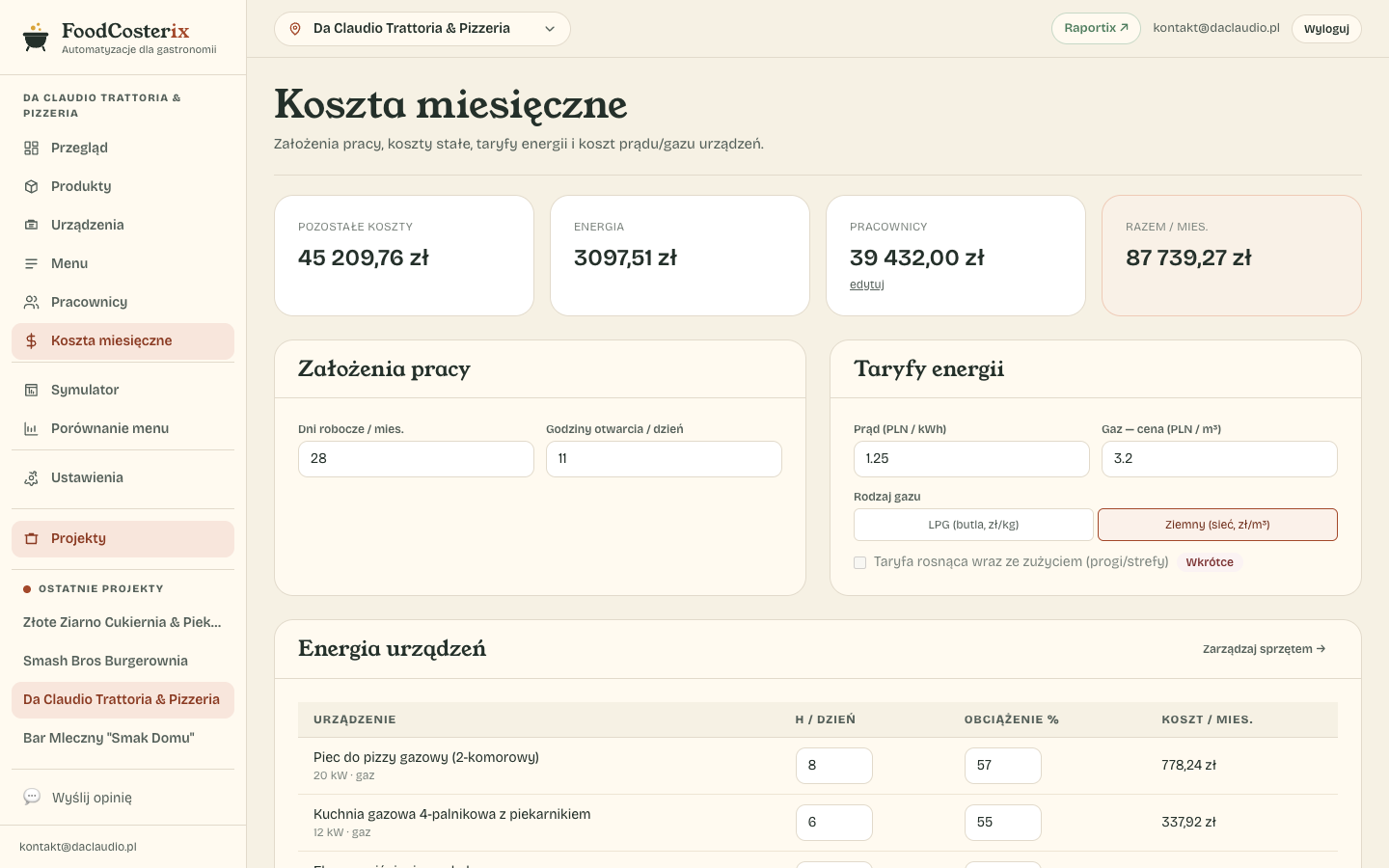
Task: Click the Ustawienia gear icon
Action: (x=31, y=477)
